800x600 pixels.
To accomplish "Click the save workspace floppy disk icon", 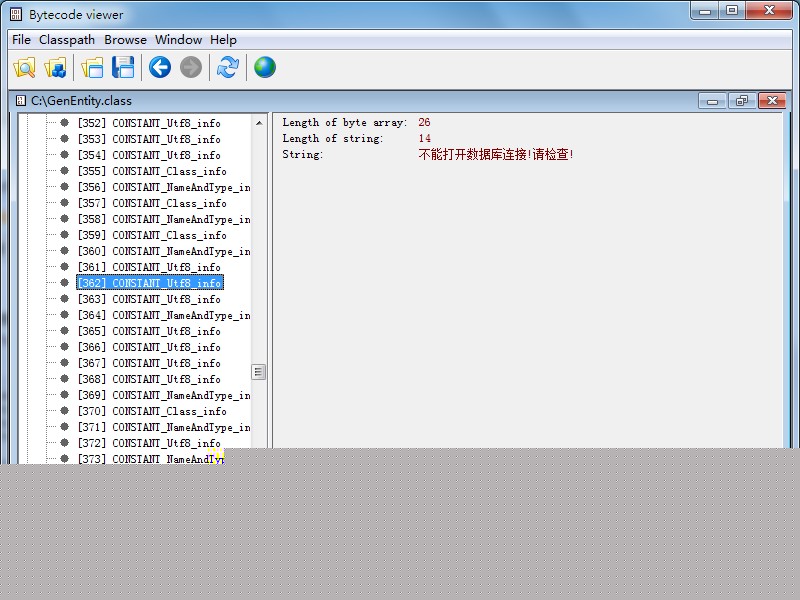I will (x=123, y=67).
